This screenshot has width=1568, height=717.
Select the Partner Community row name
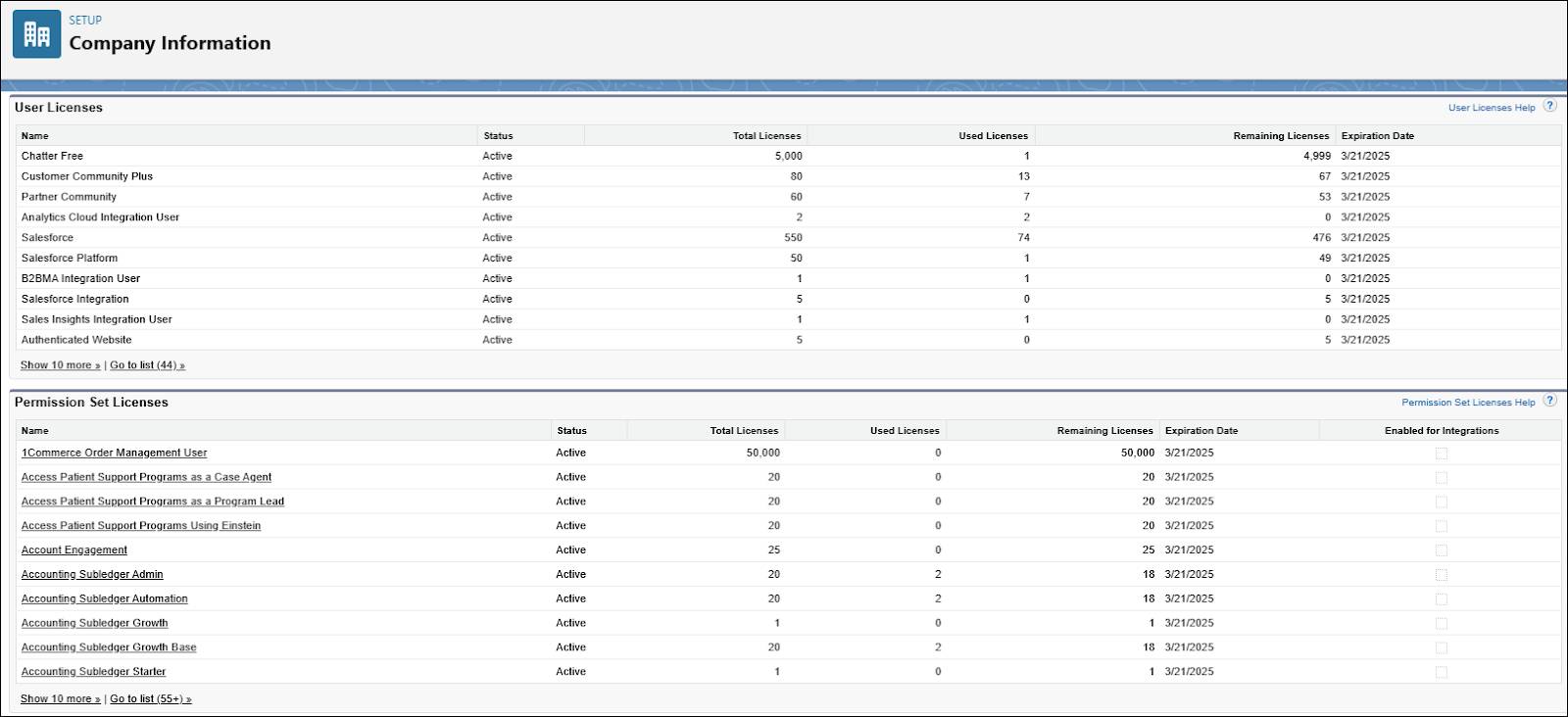pos(69,197)
